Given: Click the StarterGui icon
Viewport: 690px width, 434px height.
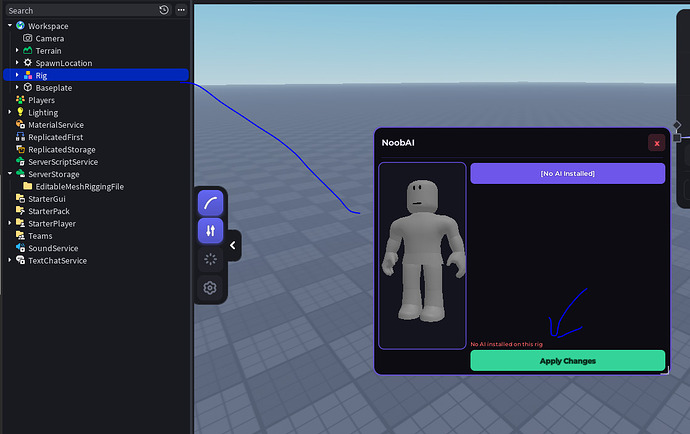Looking at the screenshot, I should (x=20, y=198).
